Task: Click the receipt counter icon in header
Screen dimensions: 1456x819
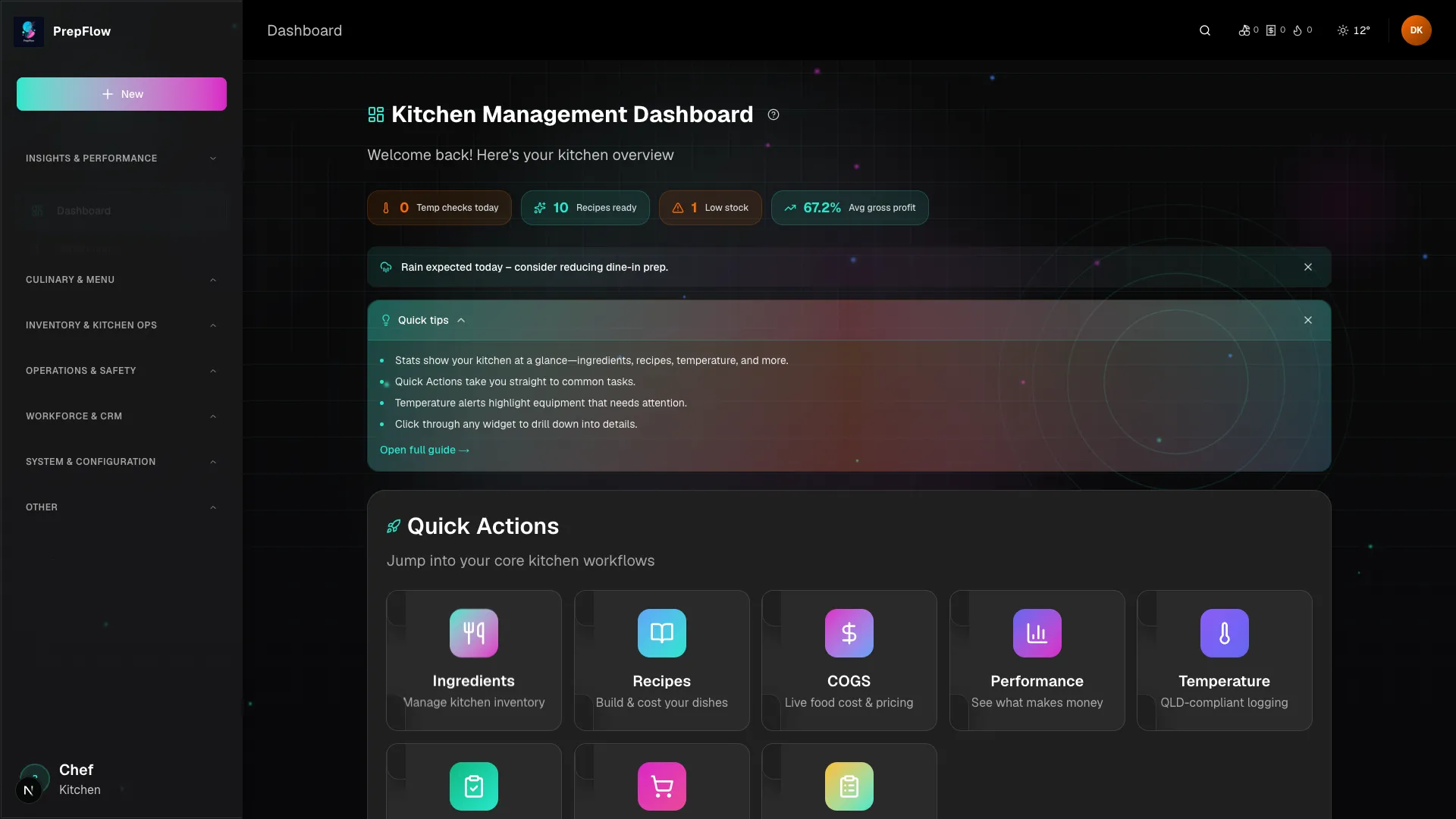Action: point(1271,30)
